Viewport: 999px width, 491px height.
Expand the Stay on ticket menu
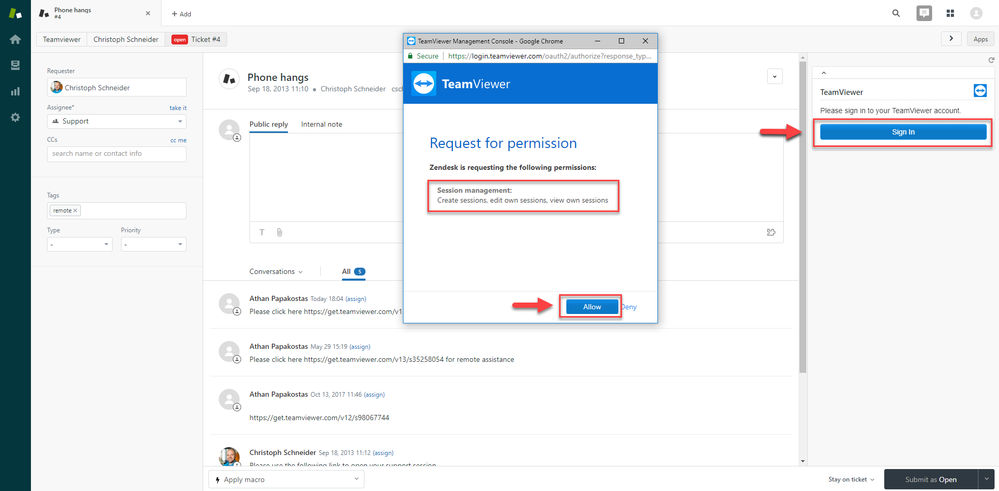click(851, 480)
